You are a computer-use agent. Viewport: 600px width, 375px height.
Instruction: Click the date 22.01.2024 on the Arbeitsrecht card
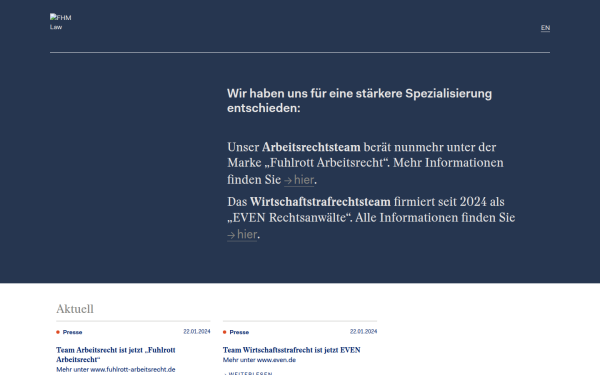click(197, 331)
